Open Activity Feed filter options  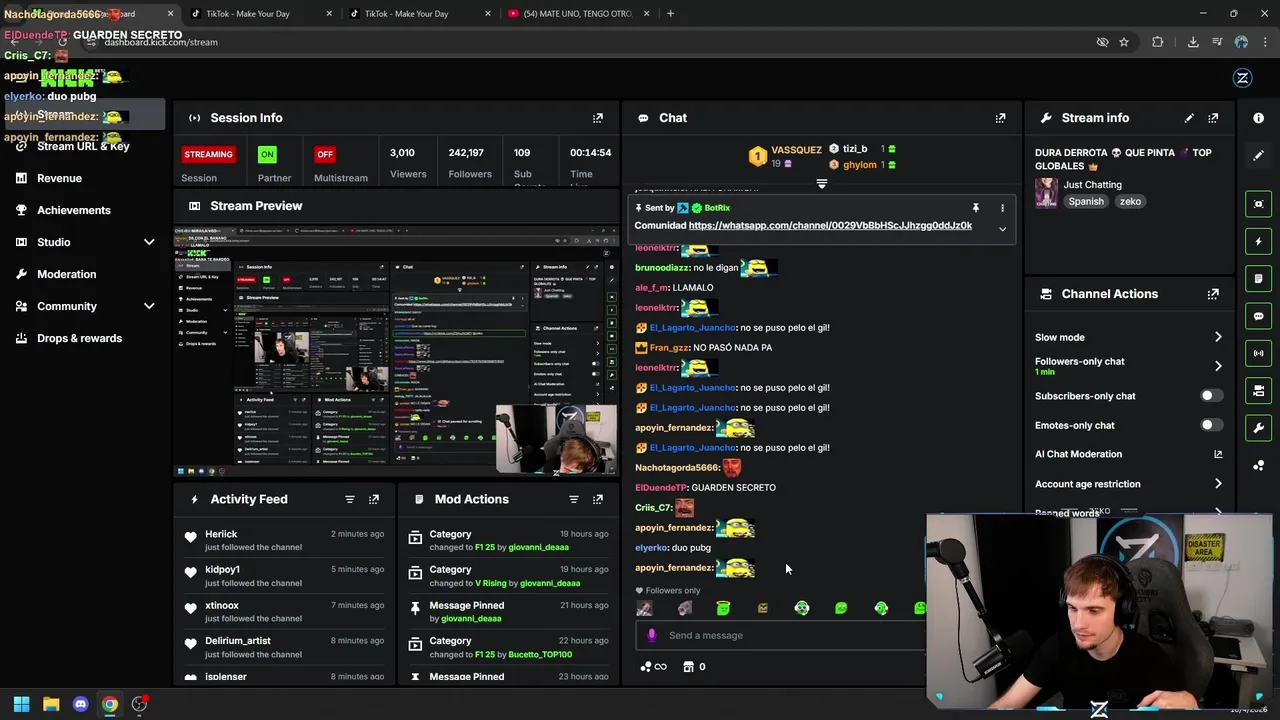point(350,499)
